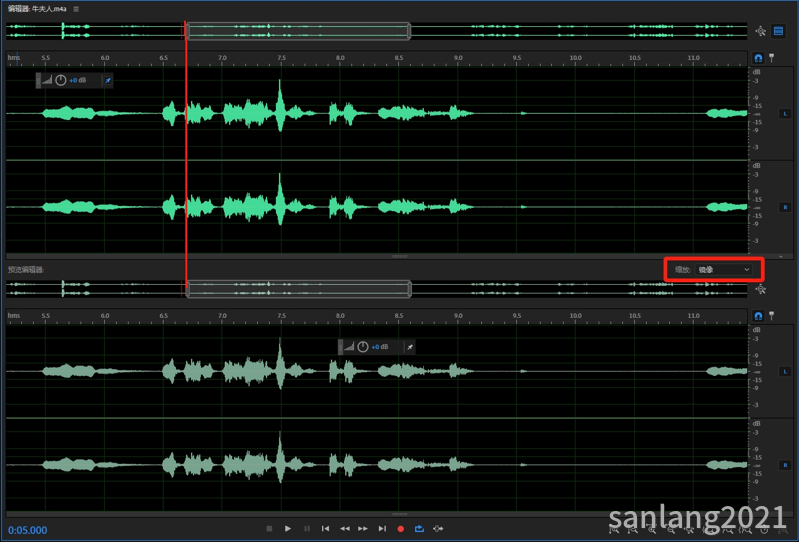799x542 pixels.
Task: Toggle the right channel R button in top editor
Action: 785,207
